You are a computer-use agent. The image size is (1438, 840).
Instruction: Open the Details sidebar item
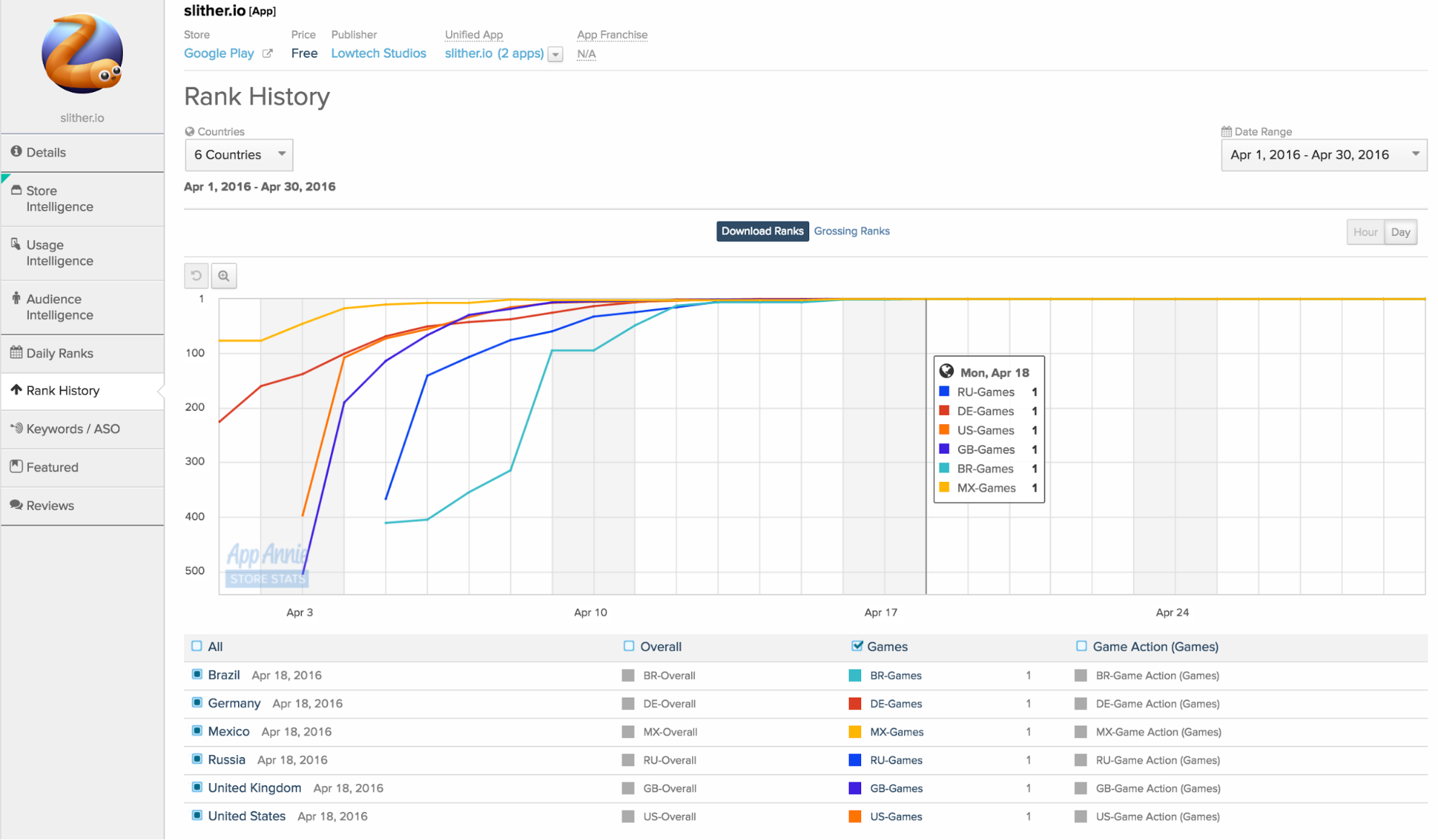pyautogui.click(x=82, y=152)
